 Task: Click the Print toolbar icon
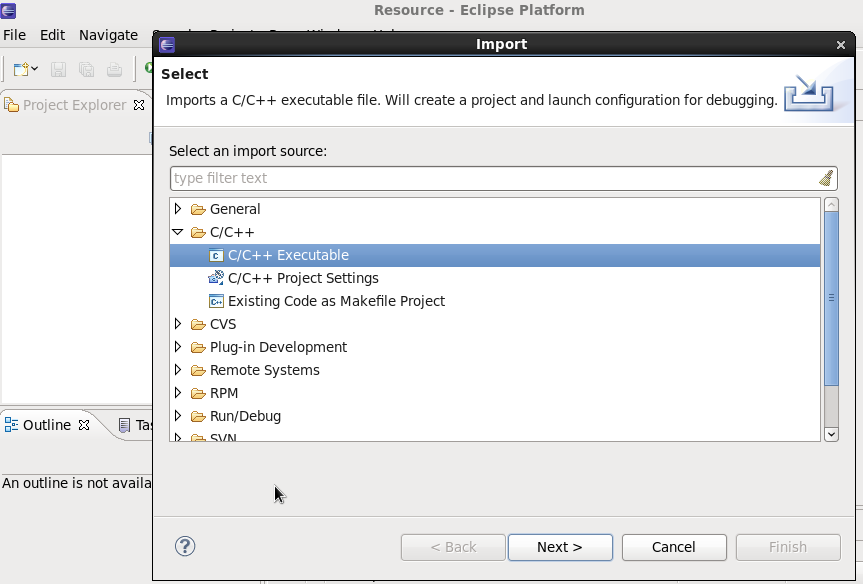114,68
